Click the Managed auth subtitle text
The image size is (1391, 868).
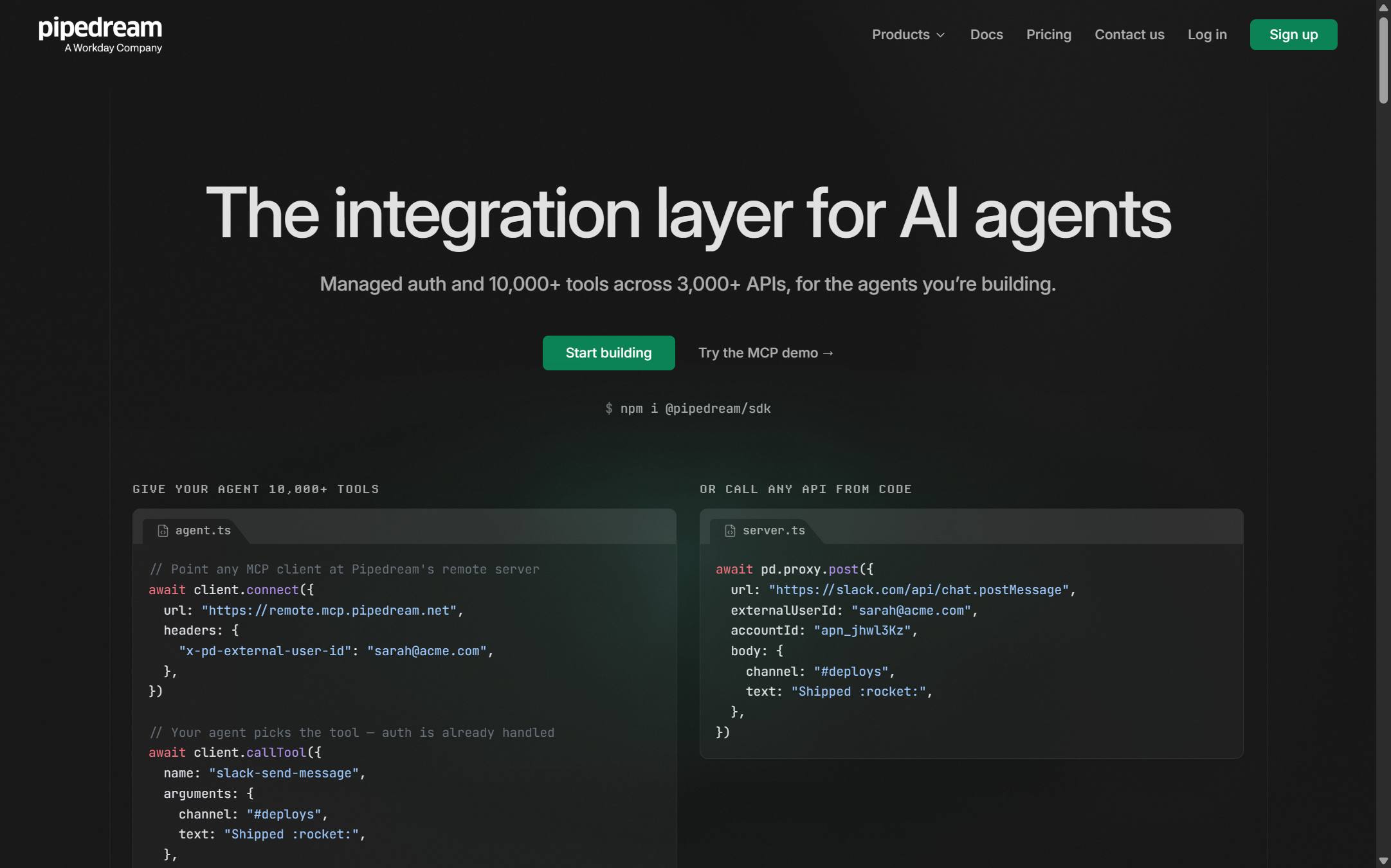688,284
